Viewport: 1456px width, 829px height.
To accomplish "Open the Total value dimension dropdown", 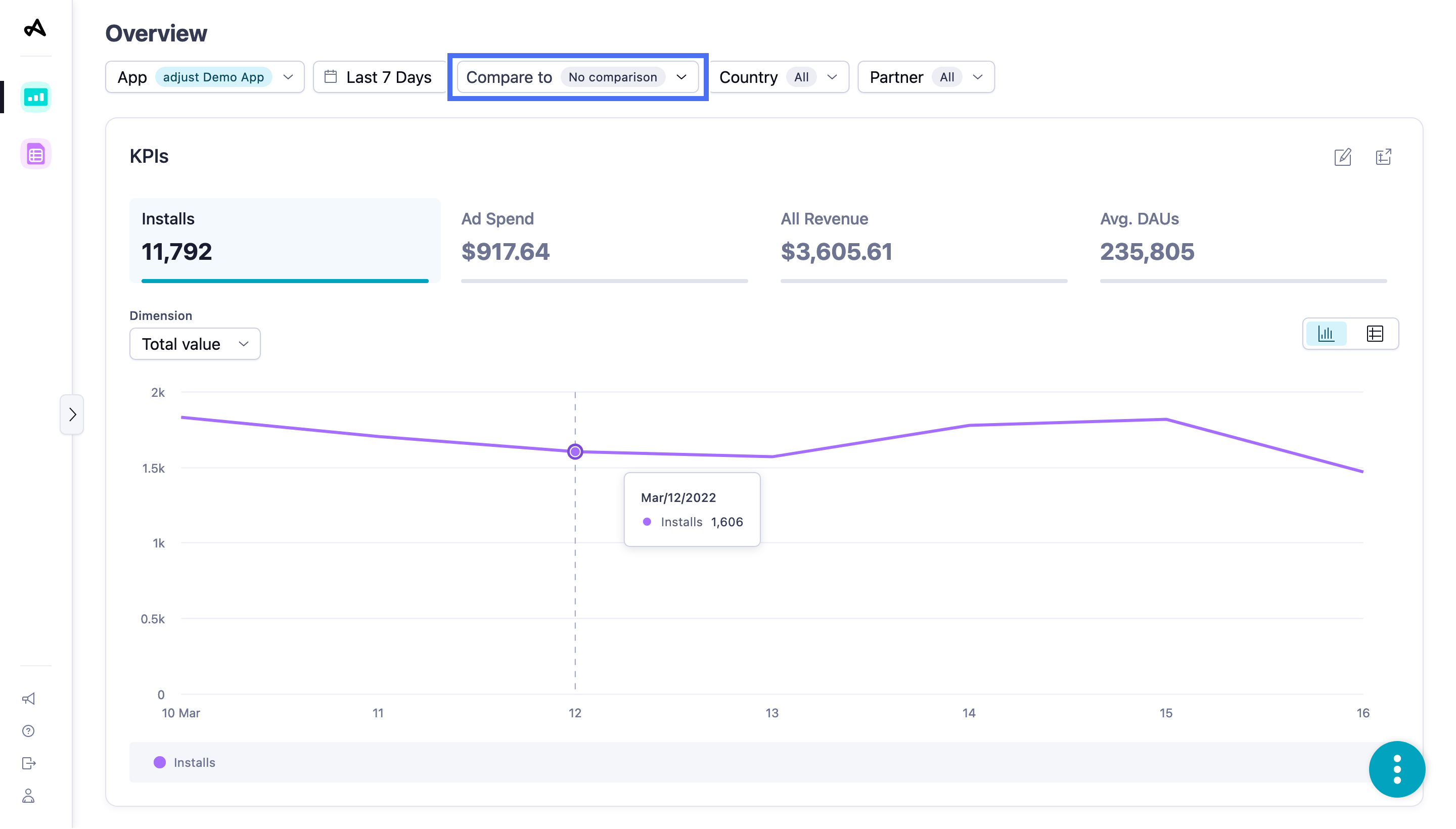I will click(x=195, y=344).
